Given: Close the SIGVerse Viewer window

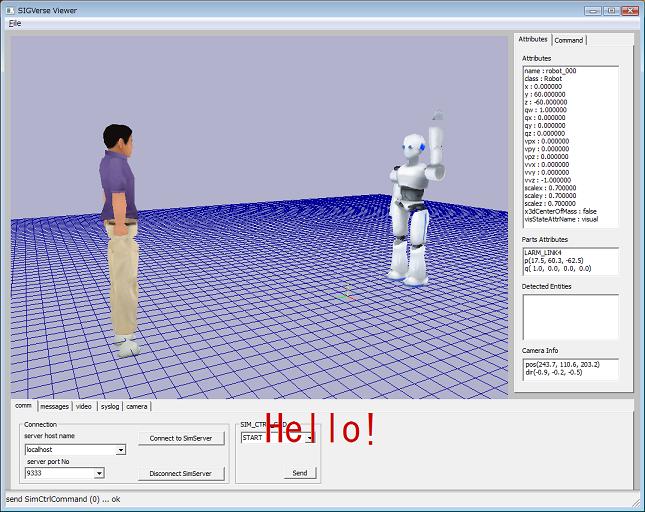Looking at the screenshot, I should pyautogui.click(x=629, y=9).
